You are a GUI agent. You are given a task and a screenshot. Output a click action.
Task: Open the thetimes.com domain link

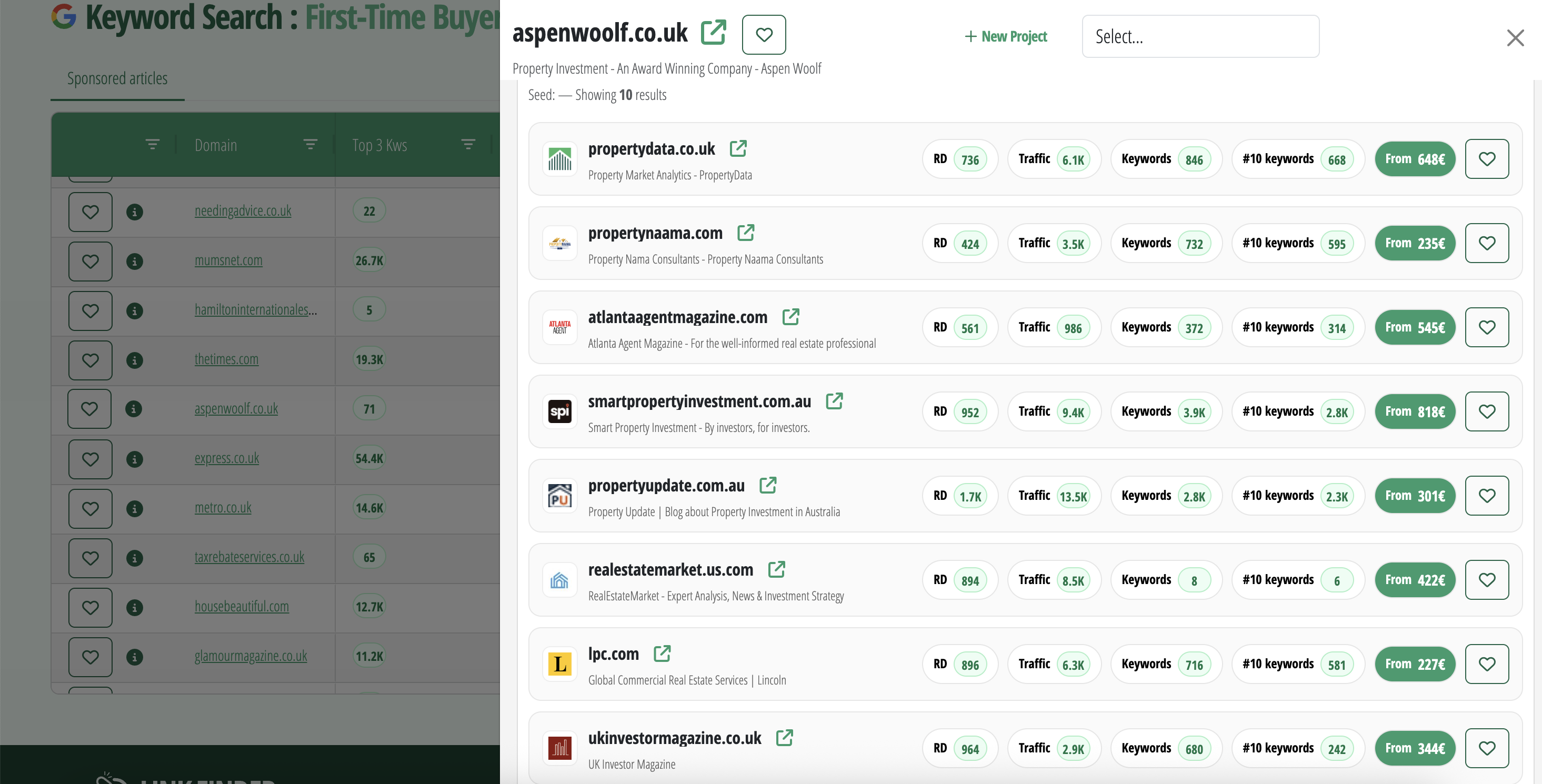point(226,359)
